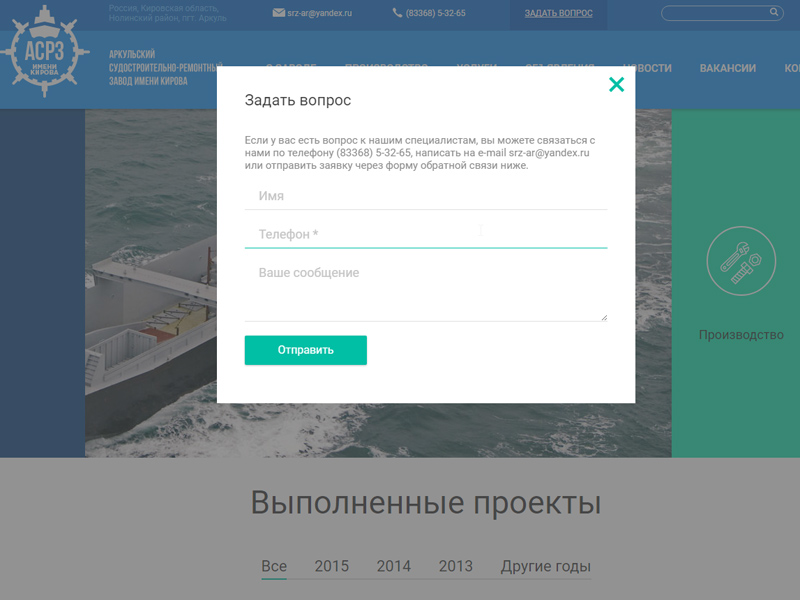Open the Производство section link
Screen dimensions: 800x600
coord(741,335)
